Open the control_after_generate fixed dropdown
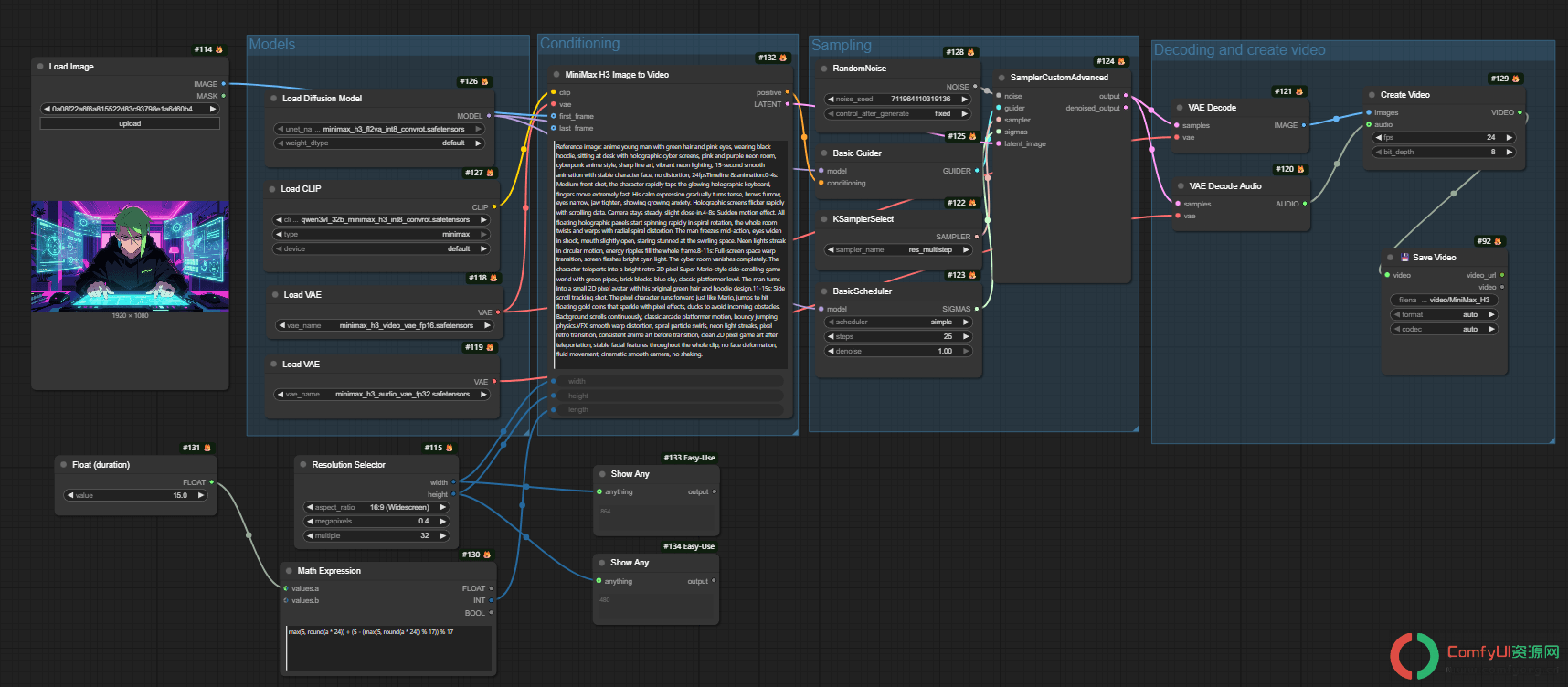 [x=897, y=114]
